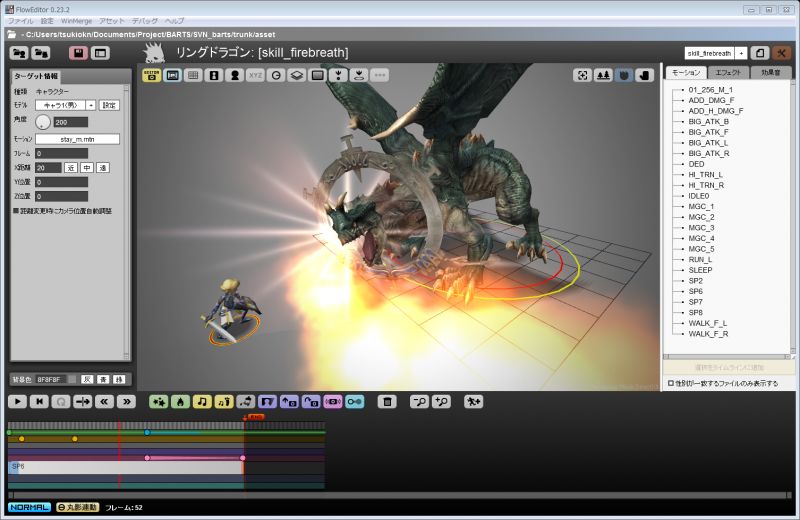The width and height of the screenshot is (800, 520).
Task: Click the motion field showing stay_m.mtn
Action: pos(78,139)
